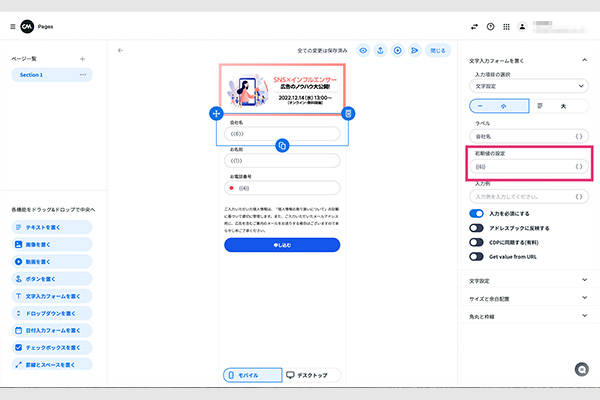
Task: Click the help question mark icon
Action: 490,25
